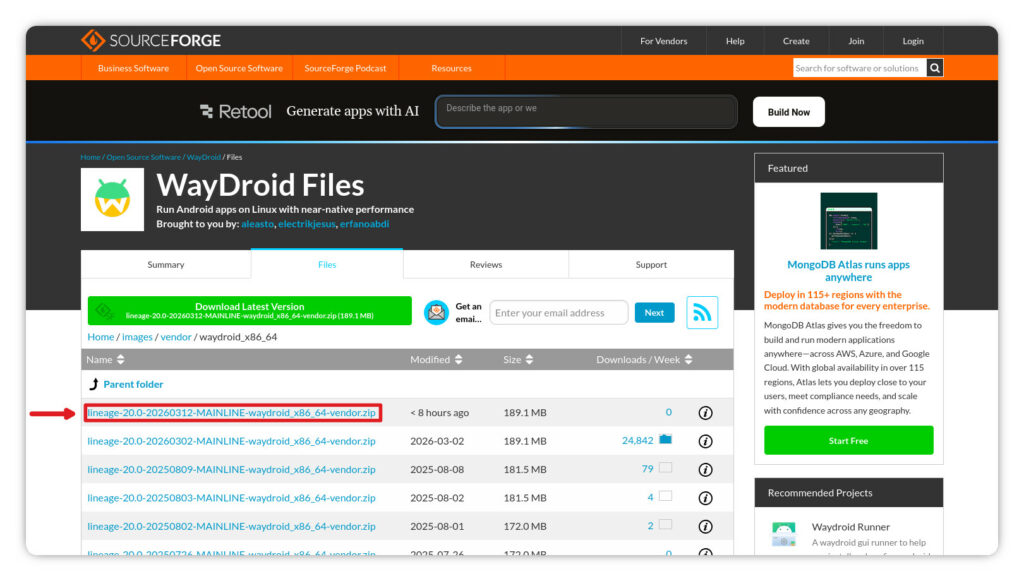Show info for lineage-20.0-20250809 vendor zip
Screen dimensions: 1024x581
click(x=705, y=469)
